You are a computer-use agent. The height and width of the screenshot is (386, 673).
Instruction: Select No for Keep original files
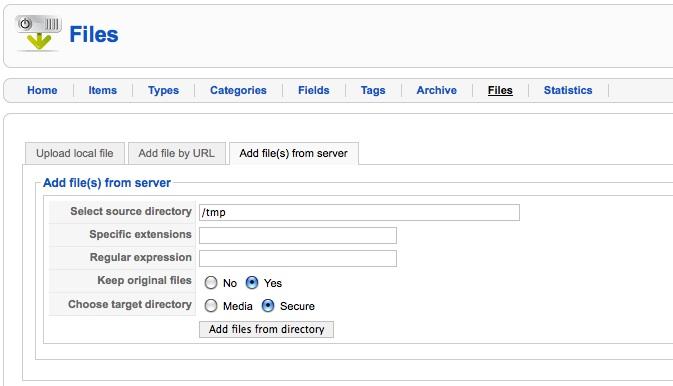click(211, 283)
